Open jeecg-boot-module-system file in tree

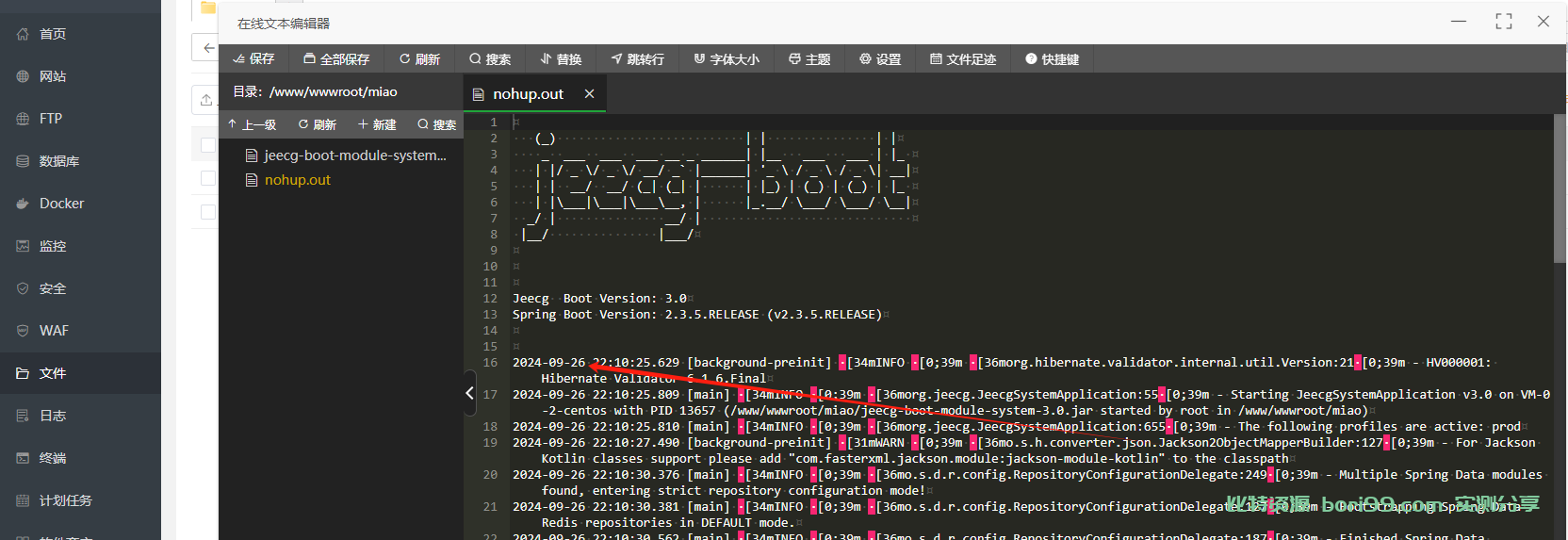click(x=345, y=155)
